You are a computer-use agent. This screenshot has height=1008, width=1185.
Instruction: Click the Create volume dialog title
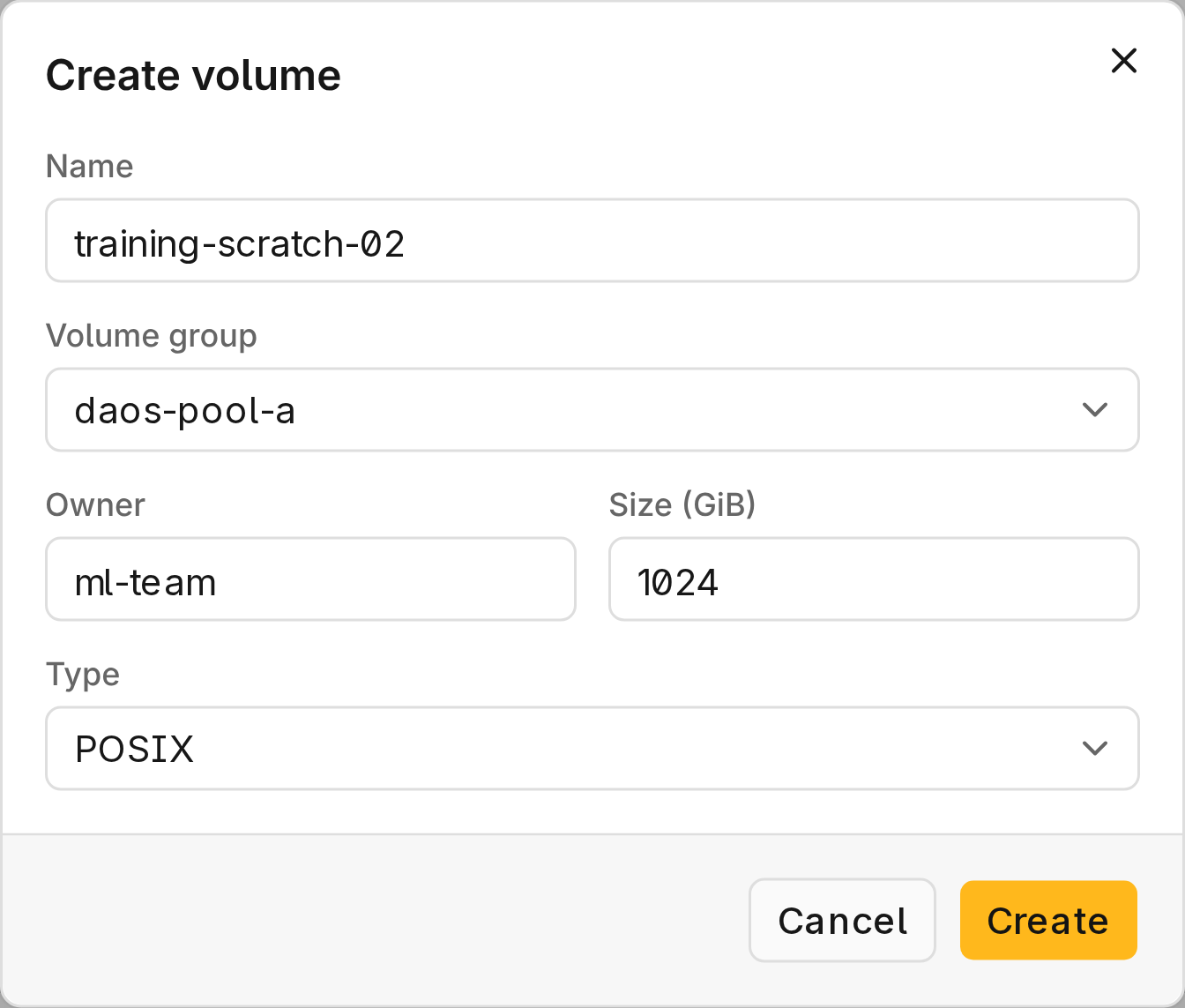click(x=193, y=75)
